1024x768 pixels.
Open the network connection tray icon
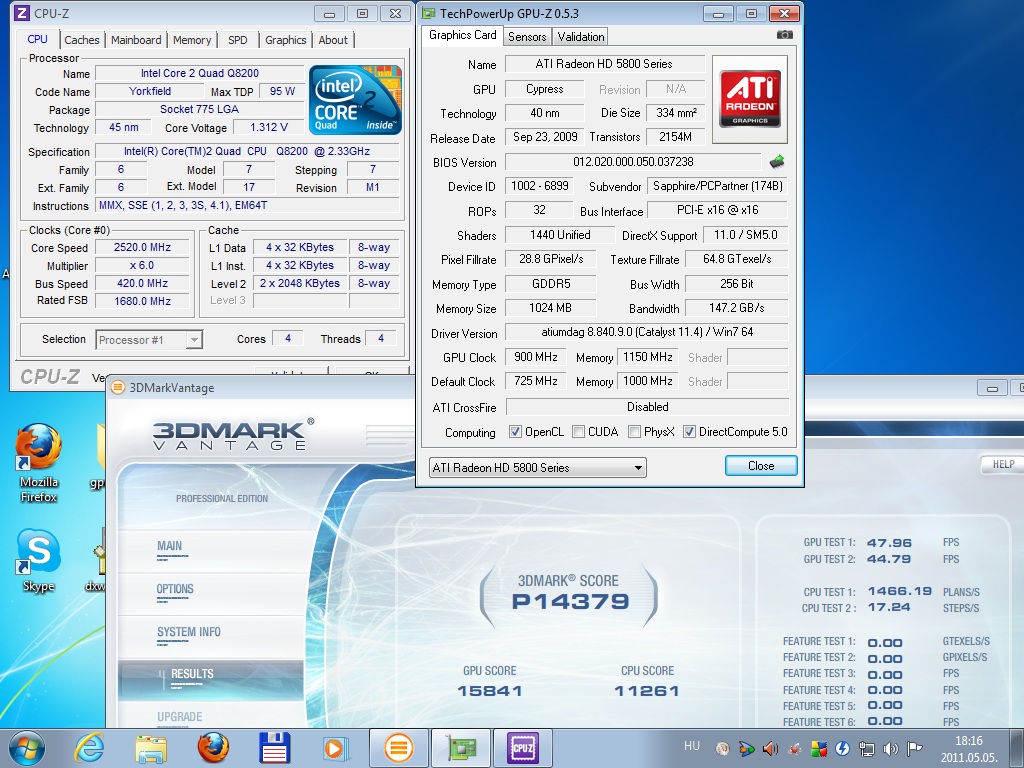click(867, 748)
